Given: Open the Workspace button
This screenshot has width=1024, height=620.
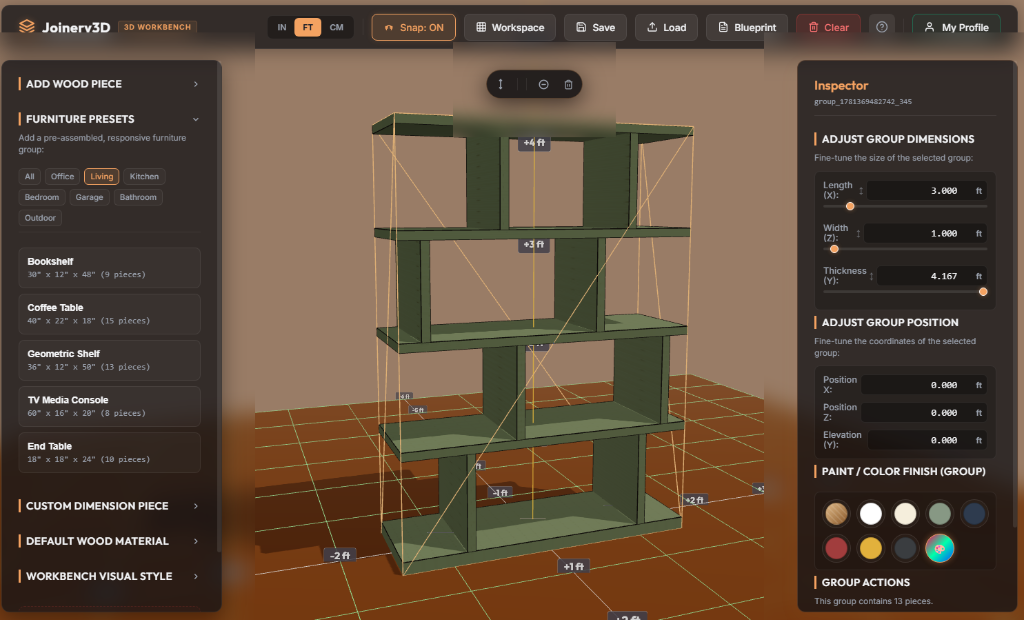Looking at the screenshot, I should (510, 27).
